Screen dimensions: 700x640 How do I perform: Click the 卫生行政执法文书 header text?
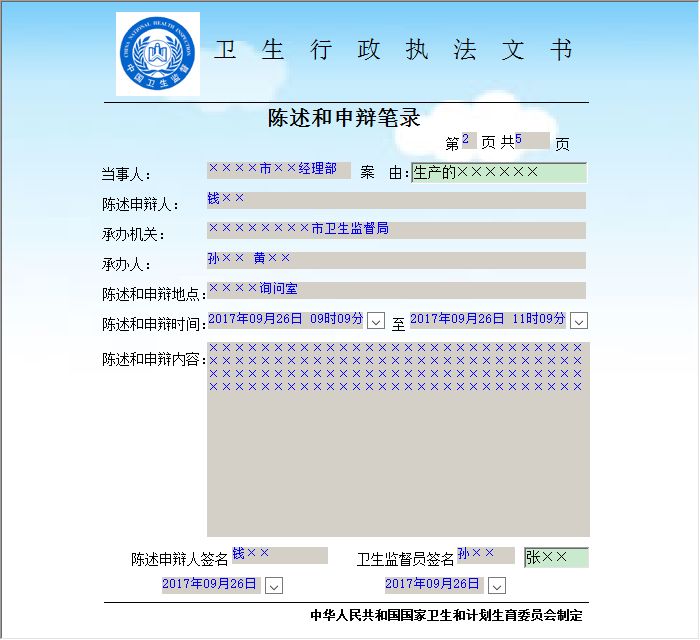(x=393, y=50)
